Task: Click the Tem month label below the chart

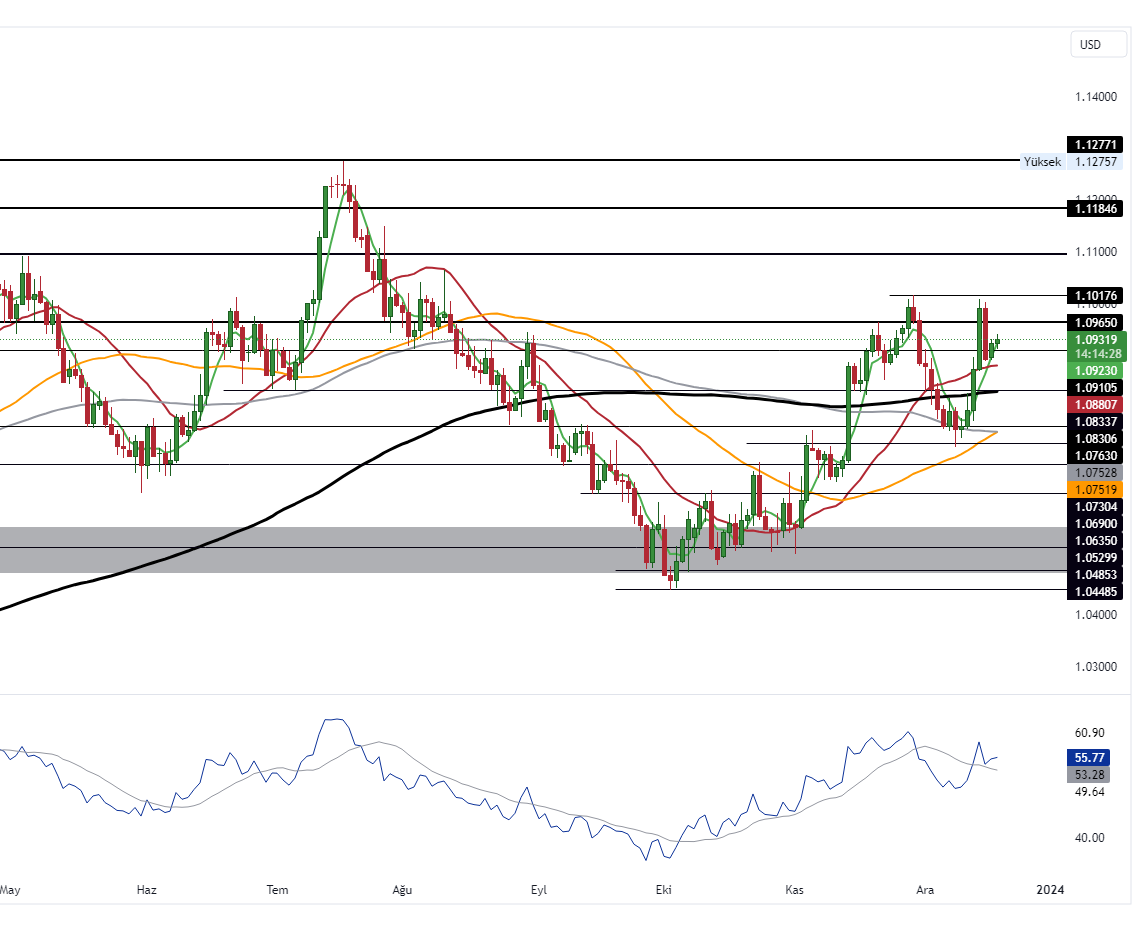Action: click(276, 889)
